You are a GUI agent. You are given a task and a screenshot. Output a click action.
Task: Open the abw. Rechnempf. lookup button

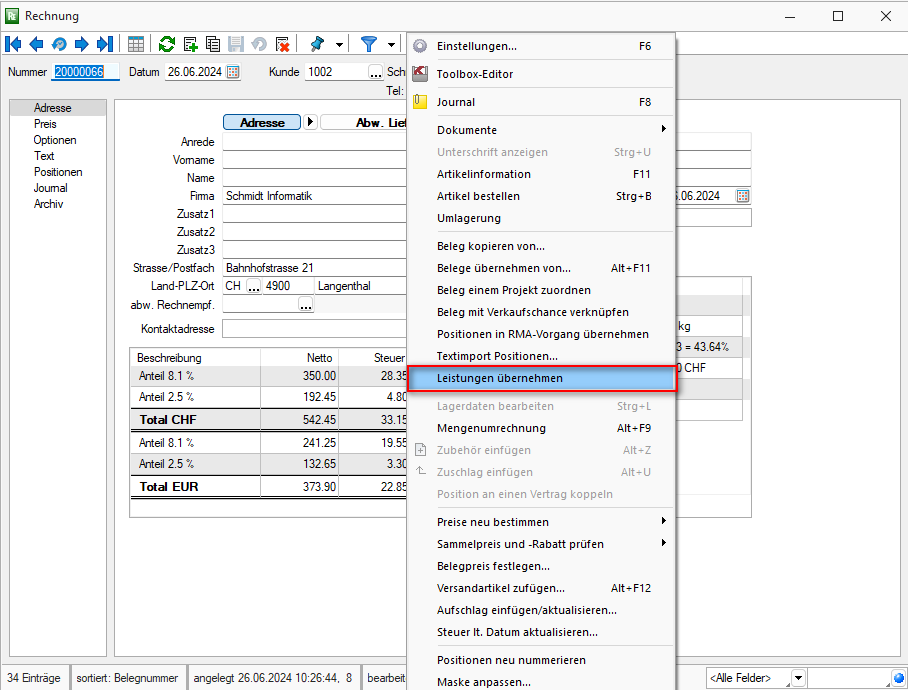pos(306,304)
